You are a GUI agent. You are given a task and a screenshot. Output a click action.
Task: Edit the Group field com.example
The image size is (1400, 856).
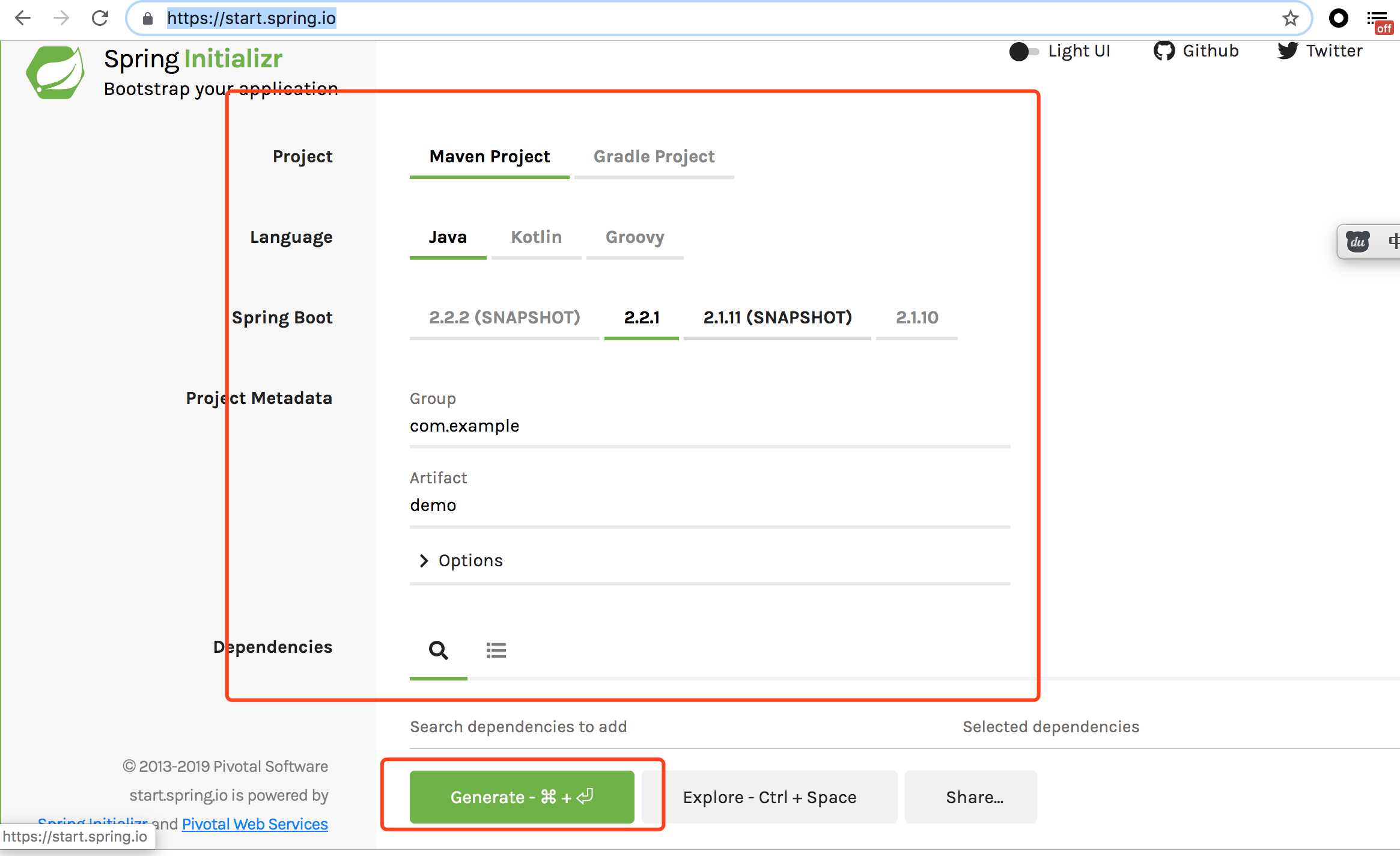point(710,426)
